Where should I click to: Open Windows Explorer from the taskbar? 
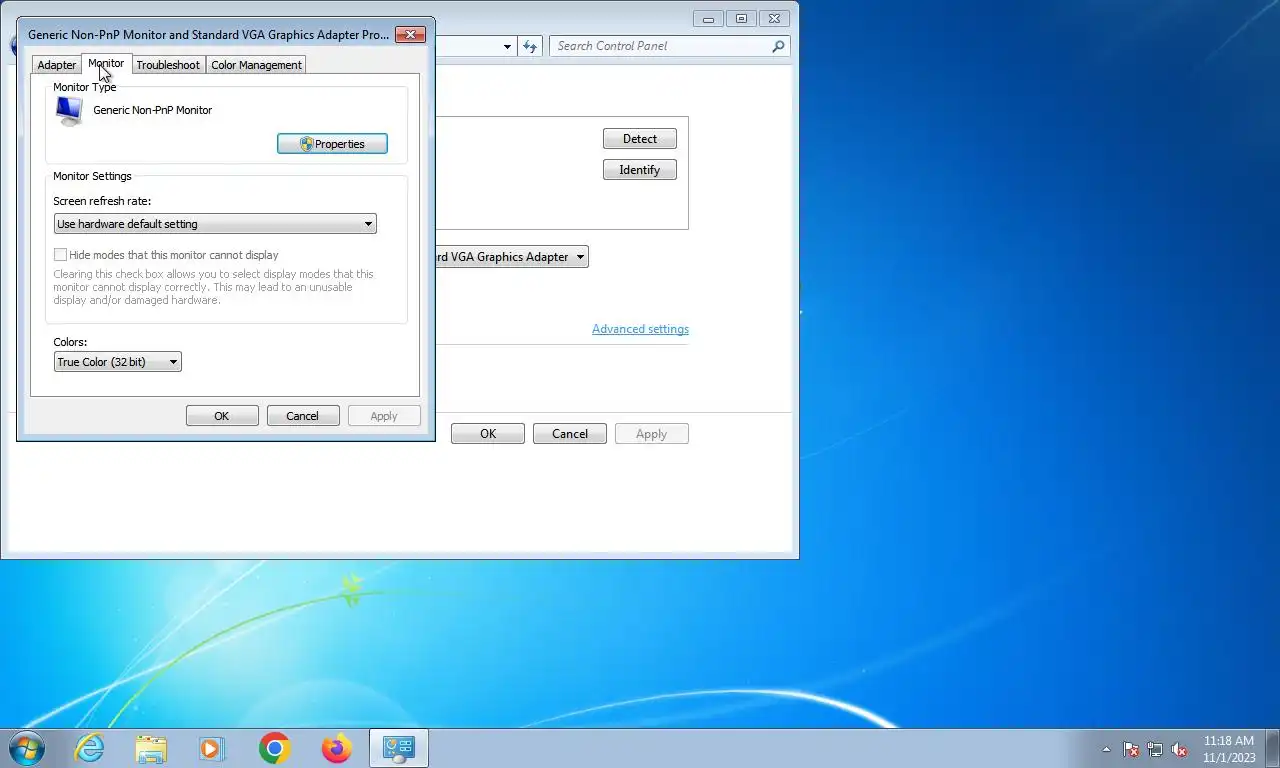(x=151, y=748)
